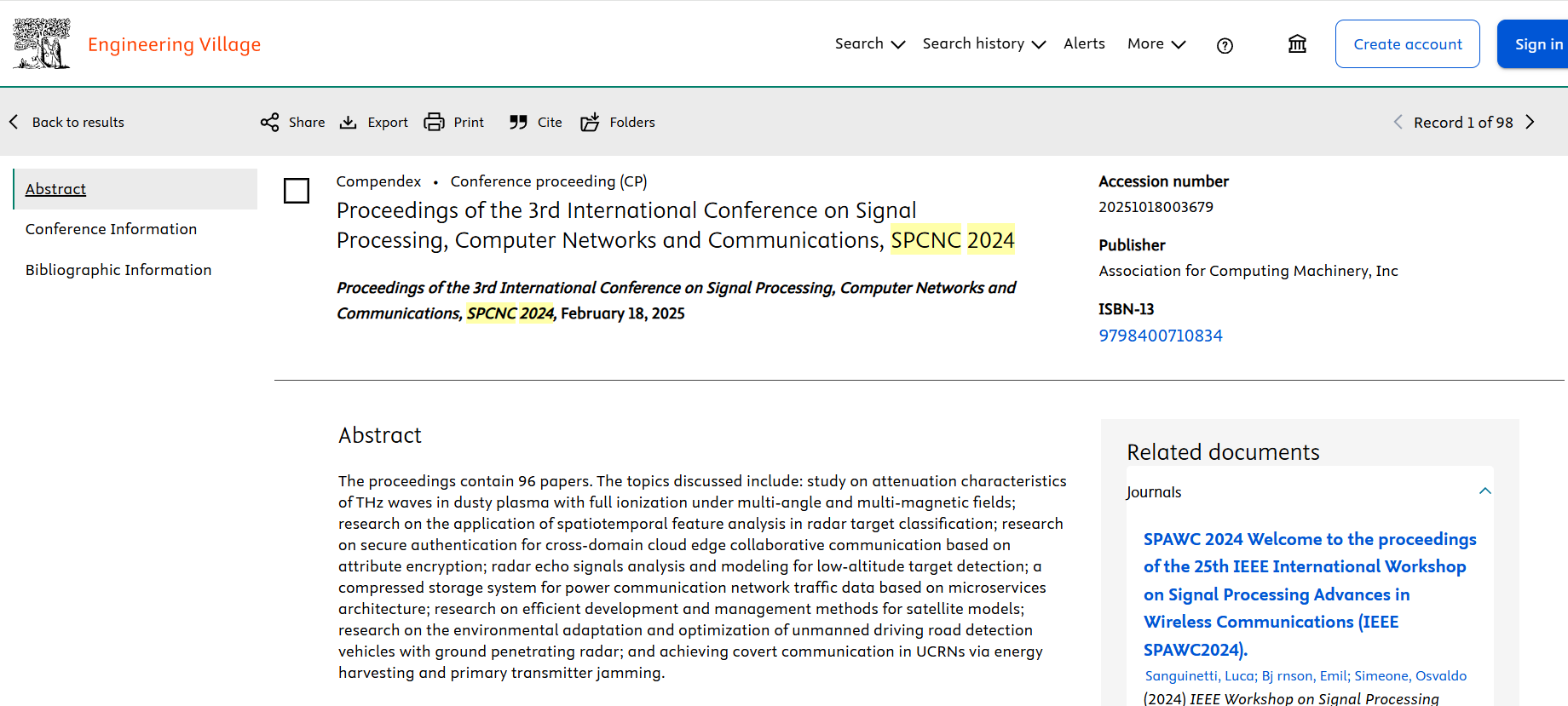Click the 'Compendex' database label
Viewport: 1568px width, 706px height.
pyautogui.click(x=378, y=181)
